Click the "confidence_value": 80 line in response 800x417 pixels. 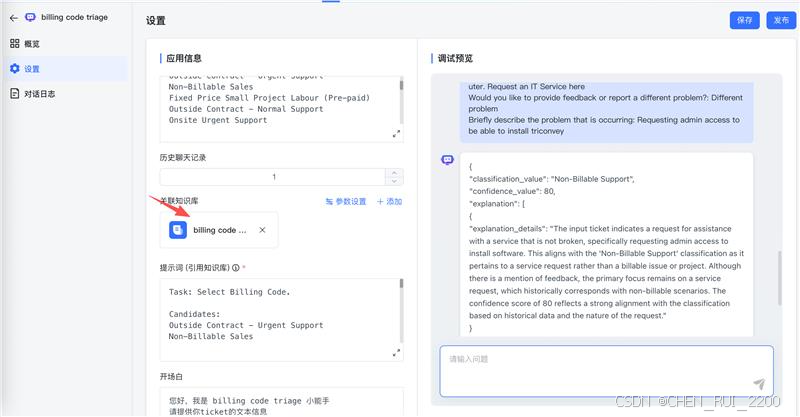pyautogui.click(x=512, y=191)
